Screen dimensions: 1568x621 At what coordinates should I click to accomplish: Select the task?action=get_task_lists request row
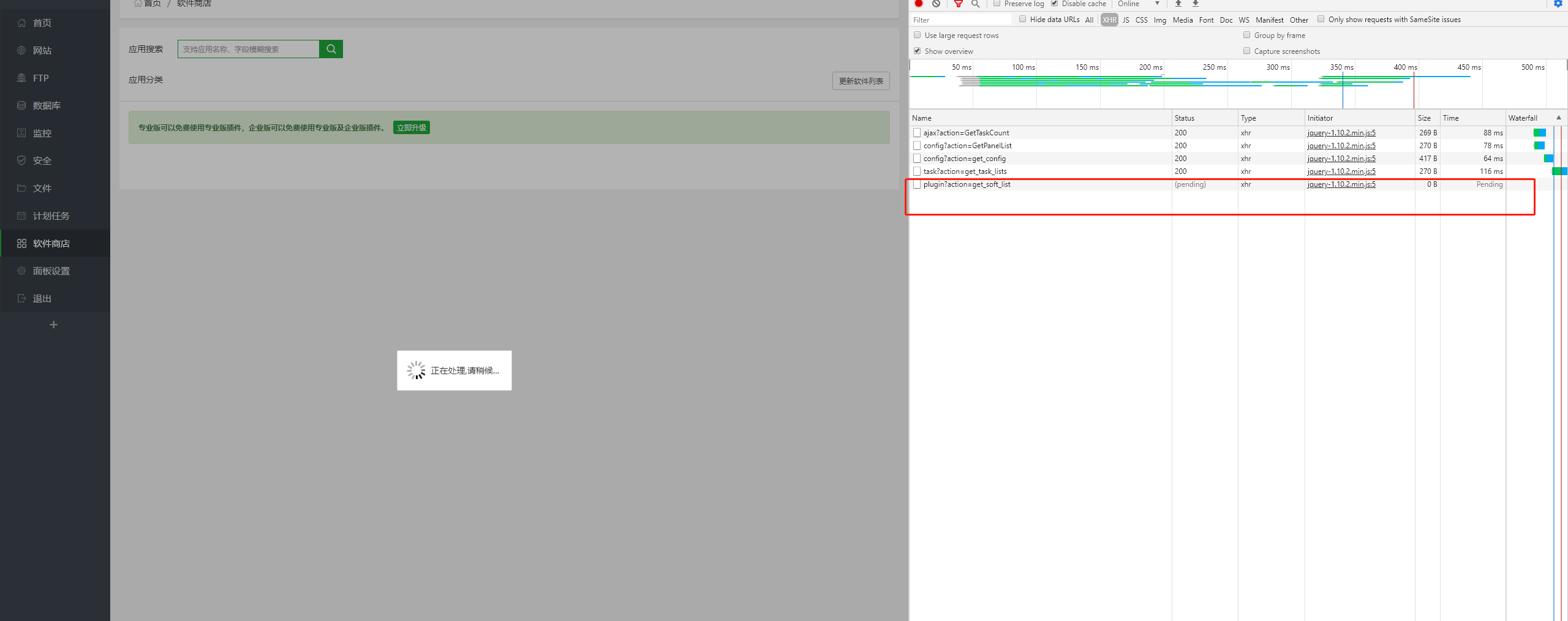point(1237,171)
